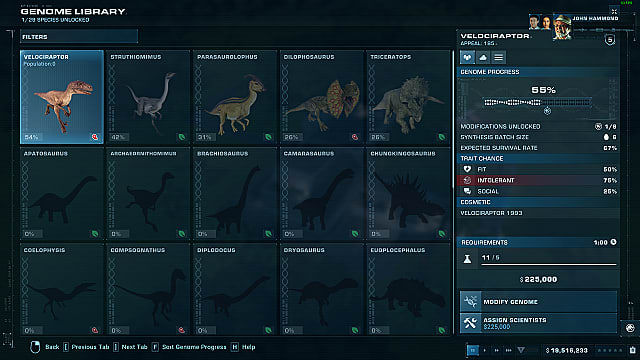Click the clock icon next to 1:00
Image resolution: width=640 pixels, height=360 pixels.
(x=613, y=242)
